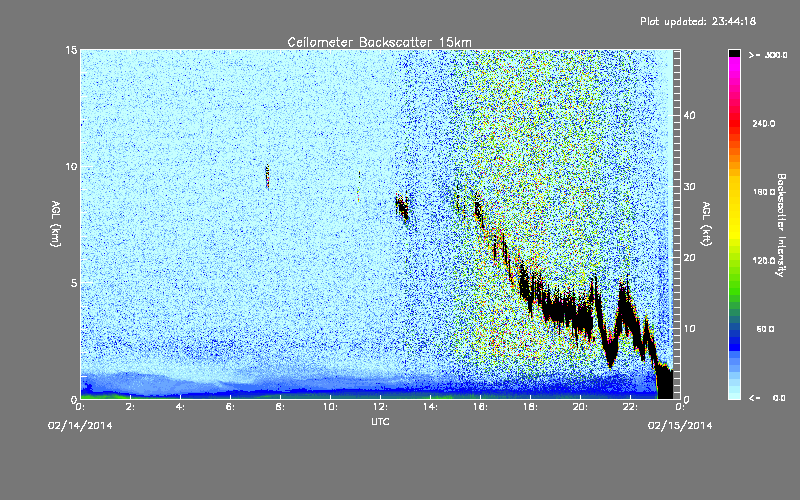Screen dimensions: 800x500
Task: Click the 'Plot updated: 23:44:18' timestamp
Action: 698,21
